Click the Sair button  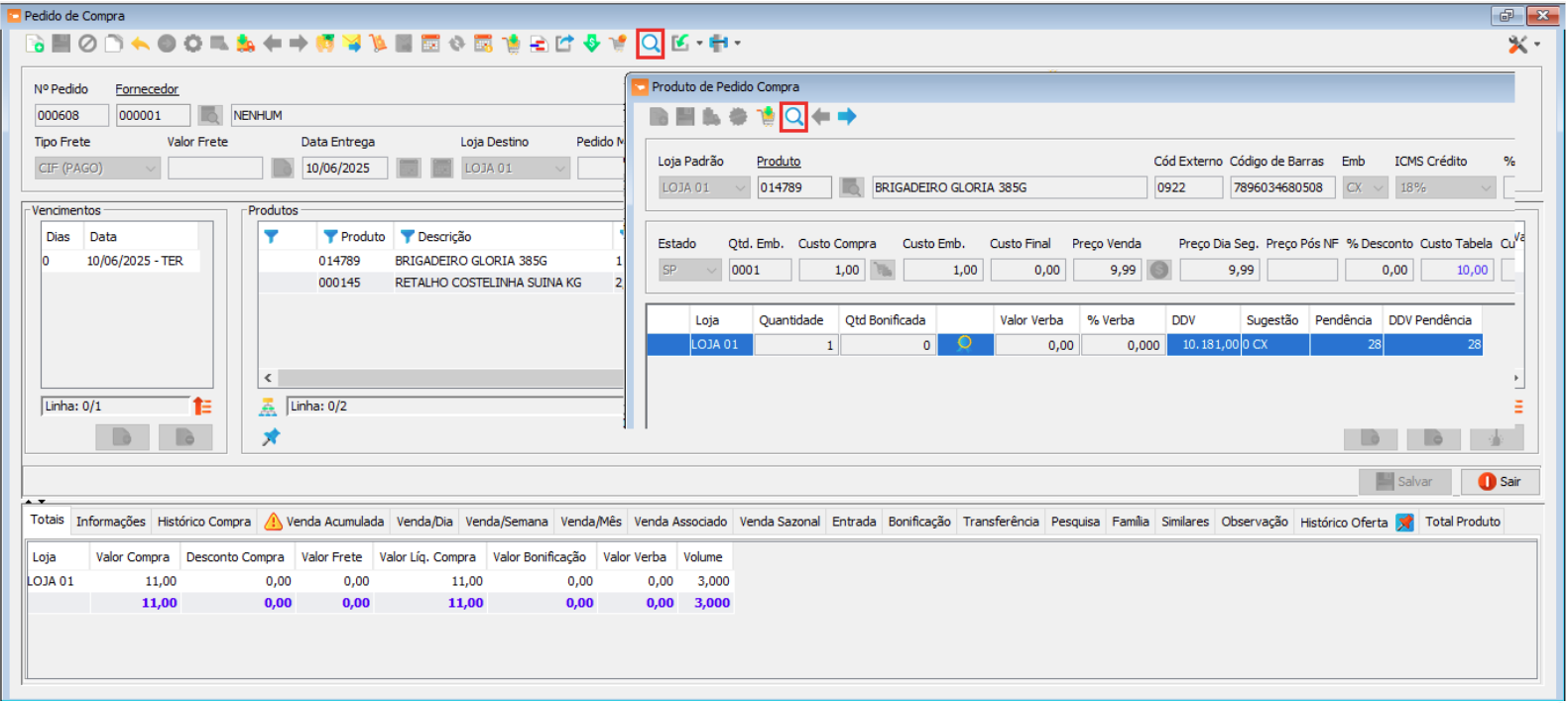coord(1499,482)
